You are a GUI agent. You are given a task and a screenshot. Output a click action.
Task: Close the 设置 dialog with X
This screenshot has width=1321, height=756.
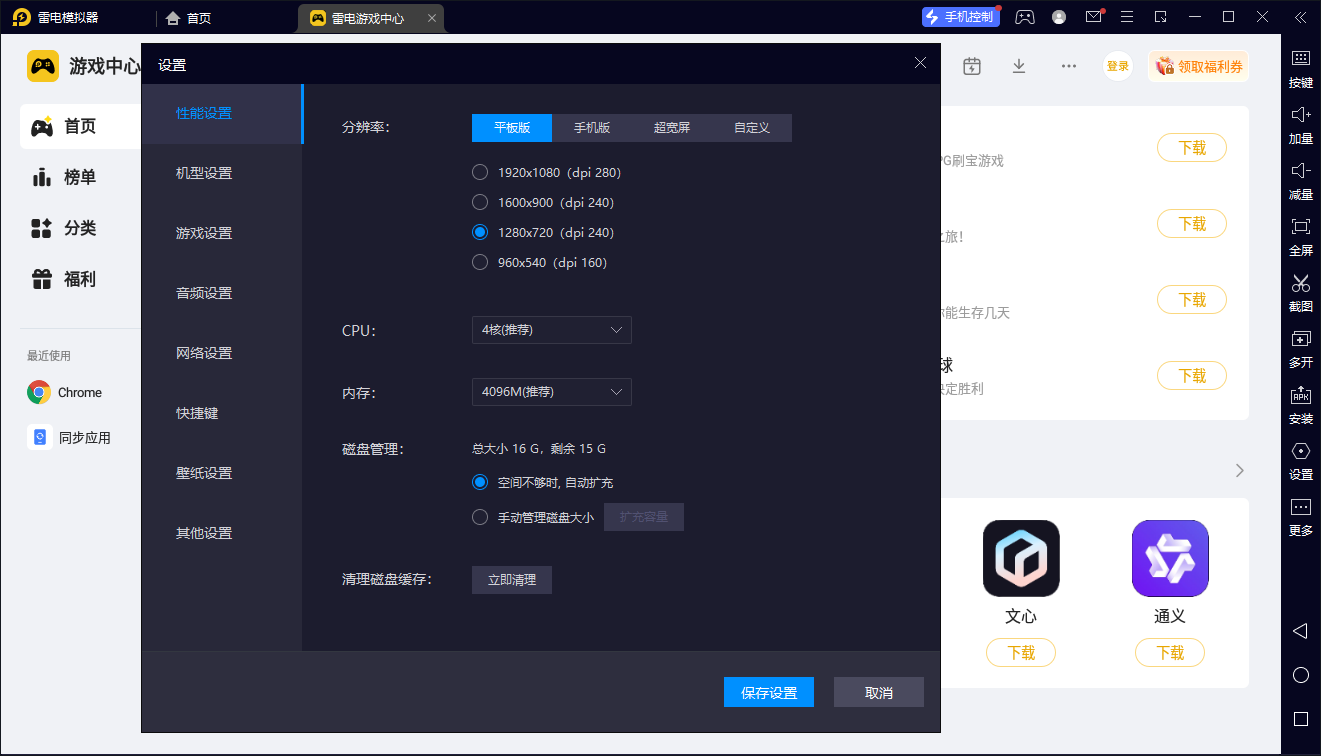[920, 63]
